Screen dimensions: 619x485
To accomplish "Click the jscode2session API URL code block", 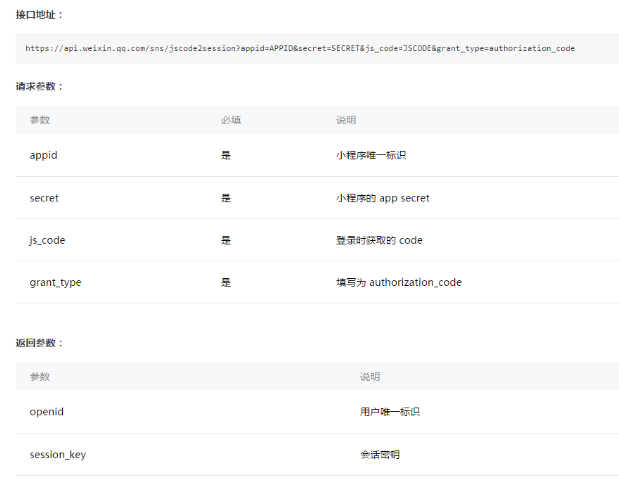I will (300, 48).
